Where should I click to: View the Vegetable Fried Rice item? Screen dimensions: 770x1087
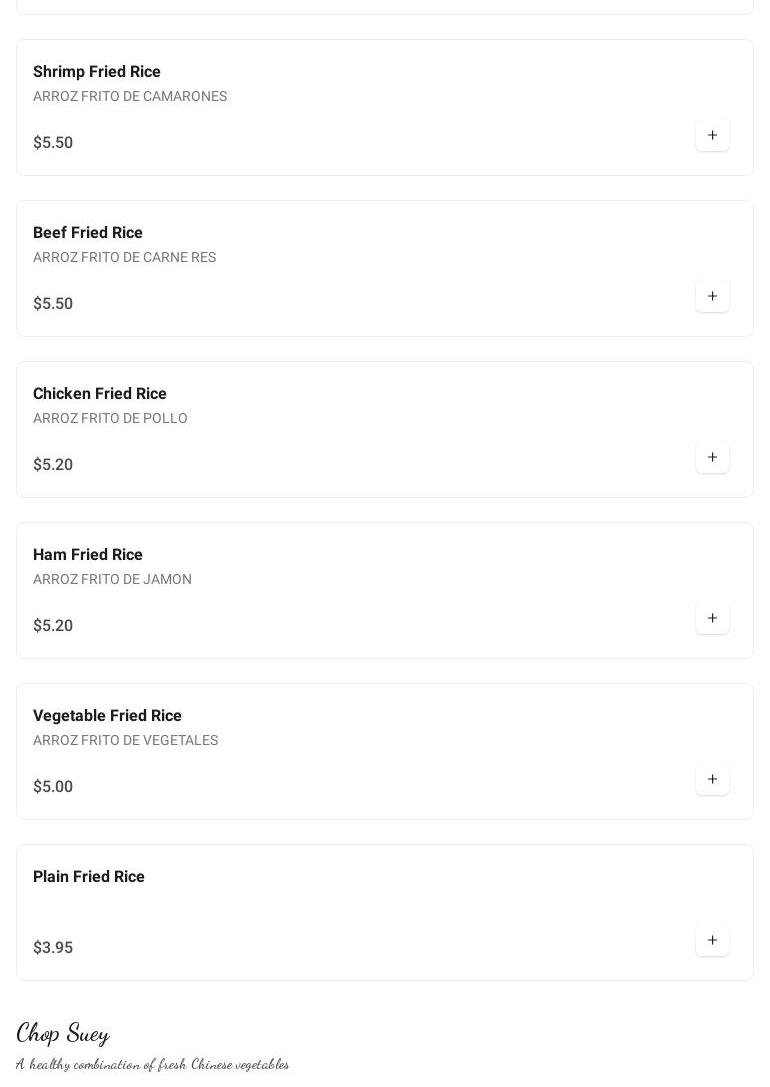point(107,716)
